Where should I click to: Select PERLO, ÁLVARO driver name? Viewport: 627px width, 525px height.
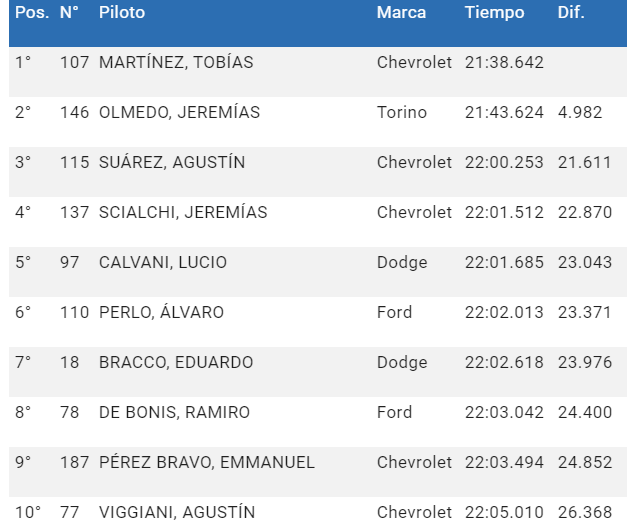(161, 312)
